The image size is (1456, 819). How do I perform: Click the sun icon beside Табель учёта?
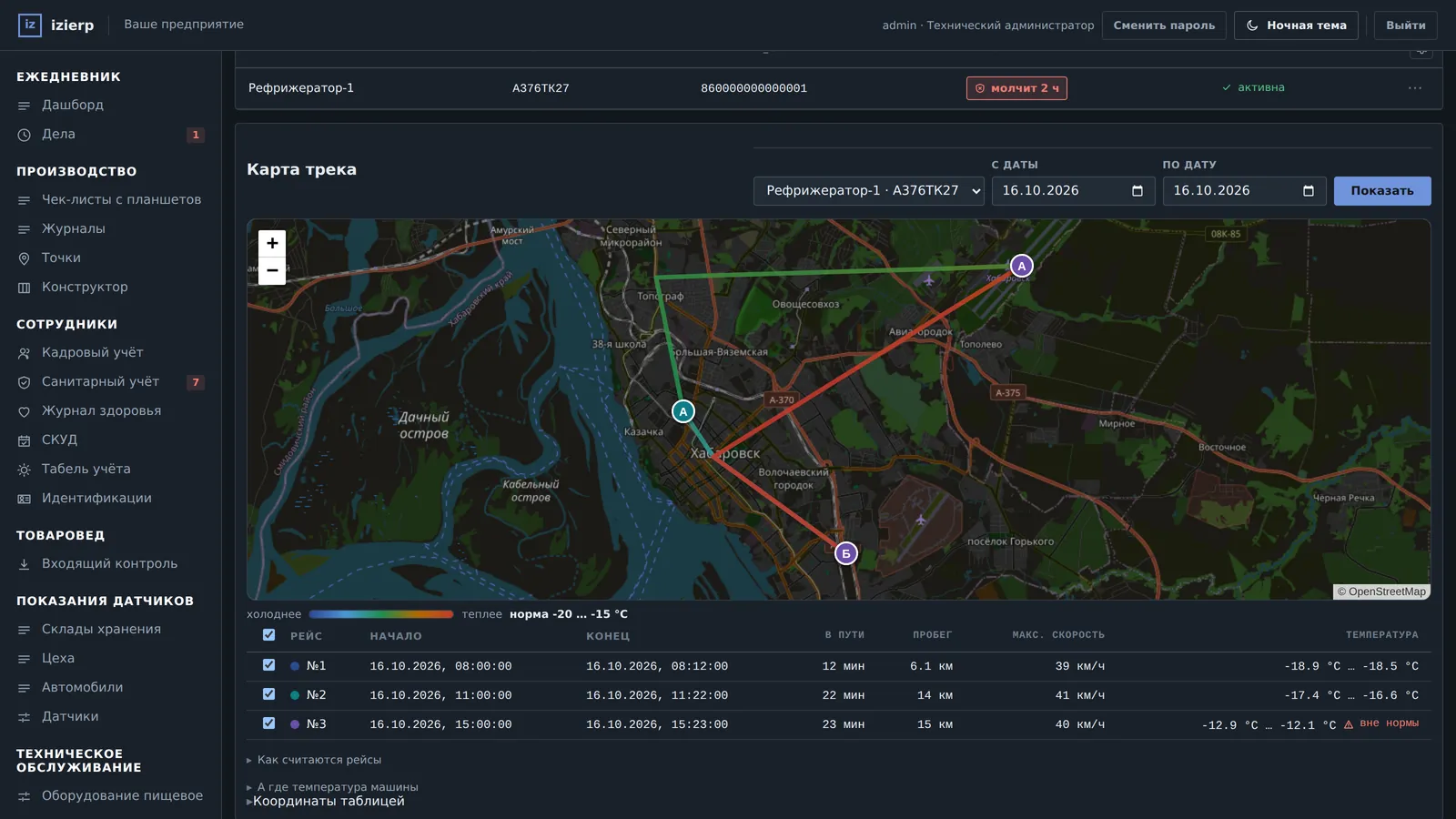pyautogui.click(x=25, y=470)
